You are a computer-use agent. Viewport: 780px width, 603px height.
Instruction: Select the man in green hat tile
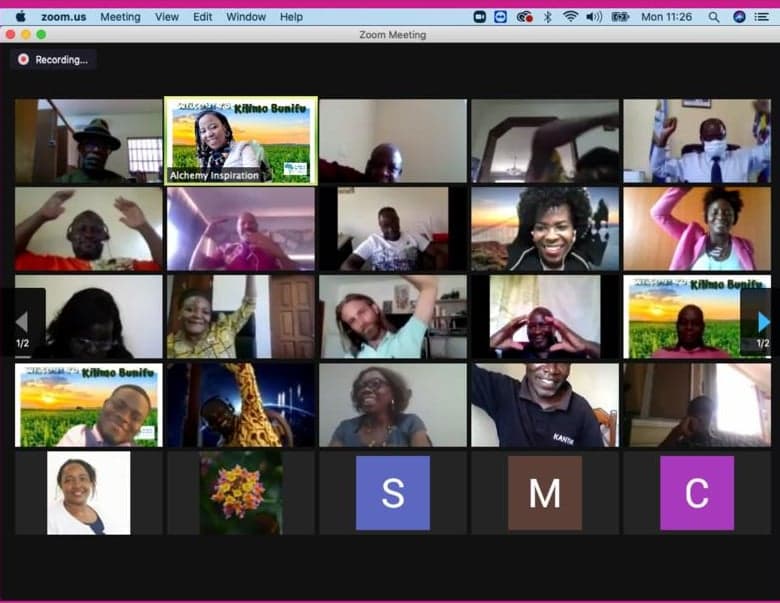(89, 141)
